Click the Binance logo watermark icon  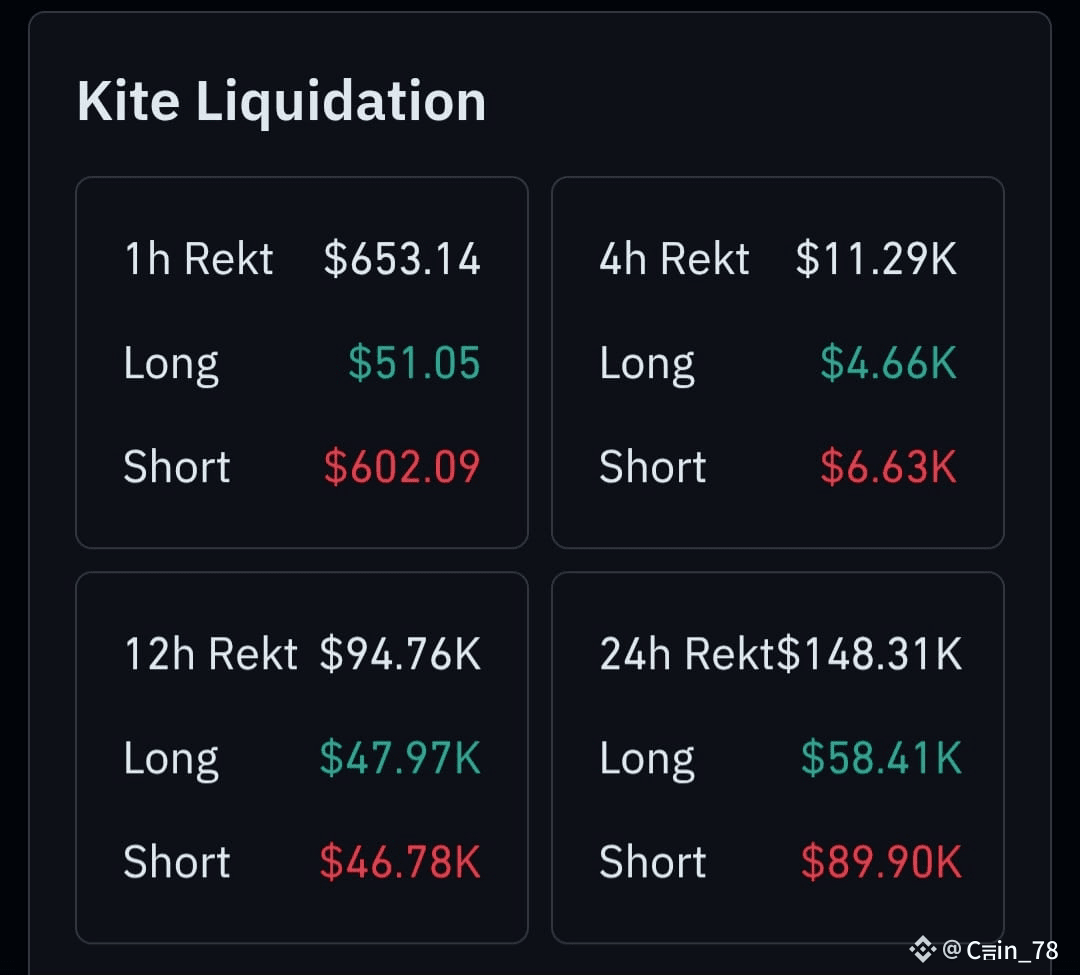pyautogui.click(x=921, y=949)
